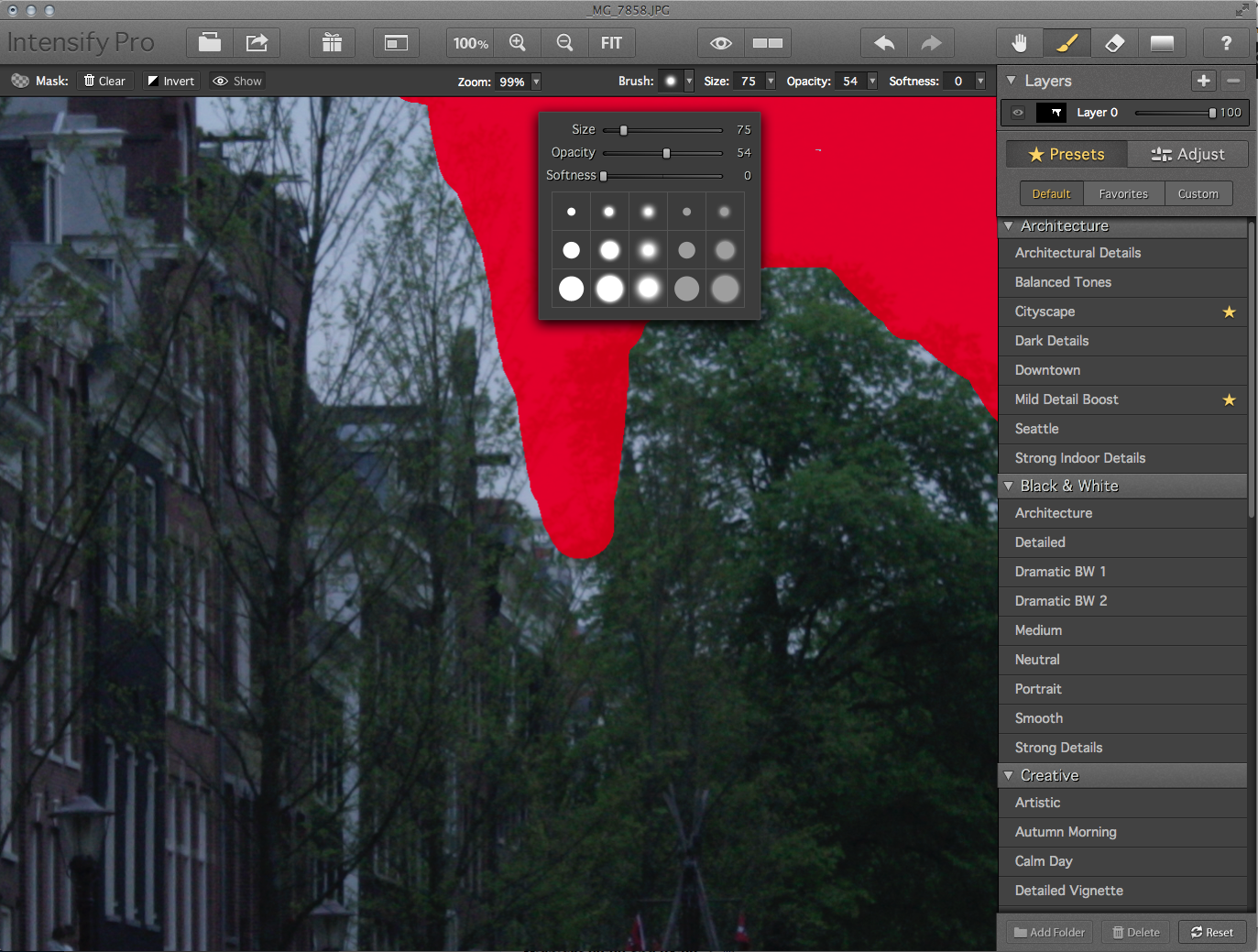The height and width of the screenshot is (952, 1258).
Task: Select the Favorites presets tab
Action: pos(1123,193)
